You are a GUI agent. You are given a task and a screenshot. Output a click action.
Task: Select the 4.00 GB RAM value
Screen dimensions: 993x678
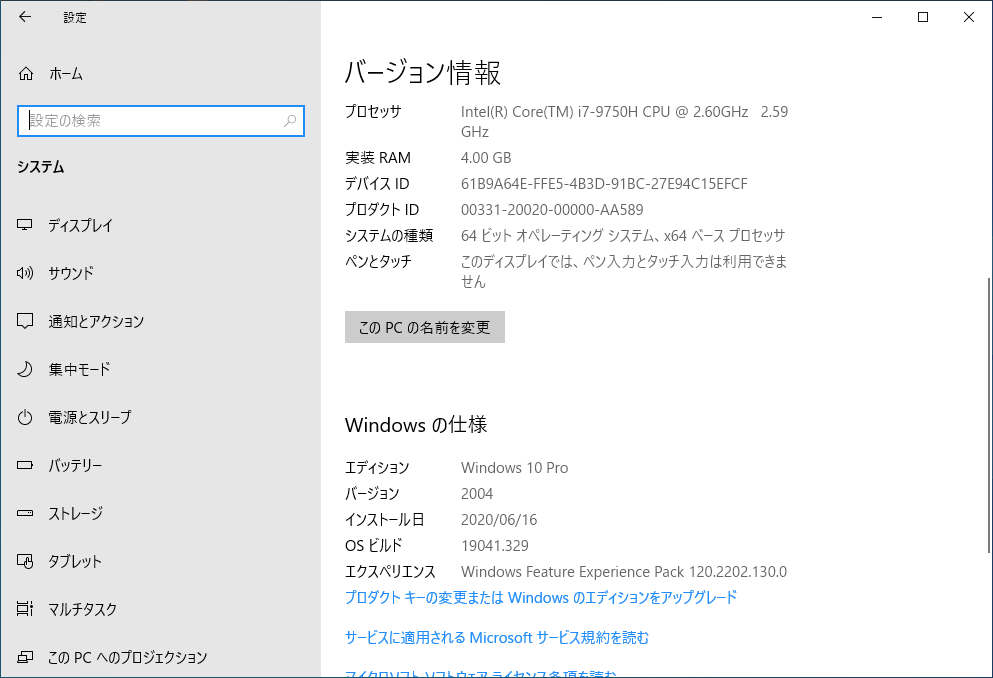pos(486,158)
